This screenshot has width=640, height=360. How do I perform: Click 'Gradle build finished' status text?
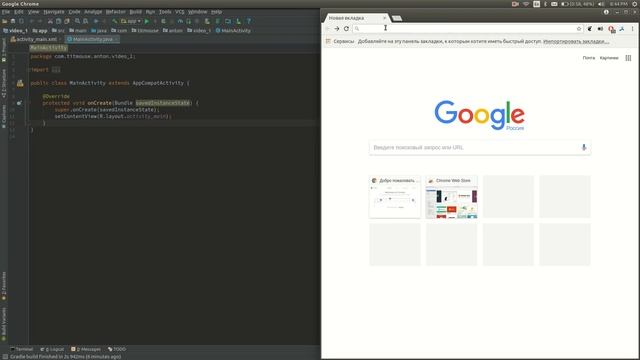65,357
